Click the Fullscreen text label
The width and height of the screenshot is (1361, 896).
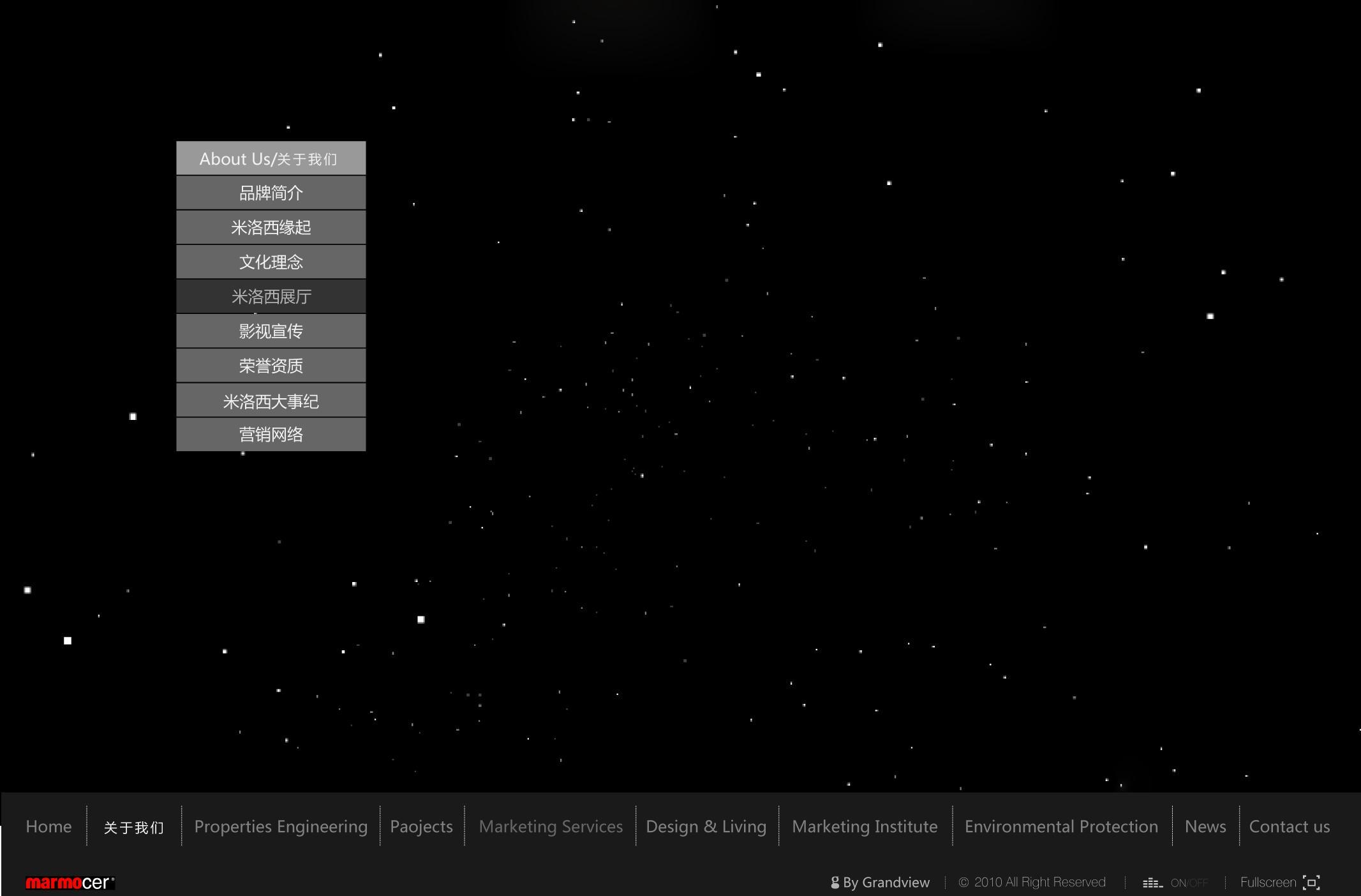1268,883
